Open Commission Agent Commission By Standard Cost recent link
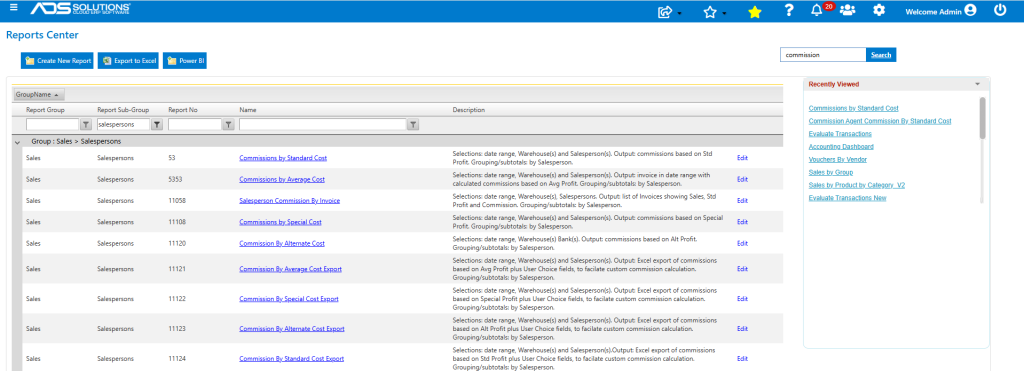1024x371 pixels. point(880,121)
